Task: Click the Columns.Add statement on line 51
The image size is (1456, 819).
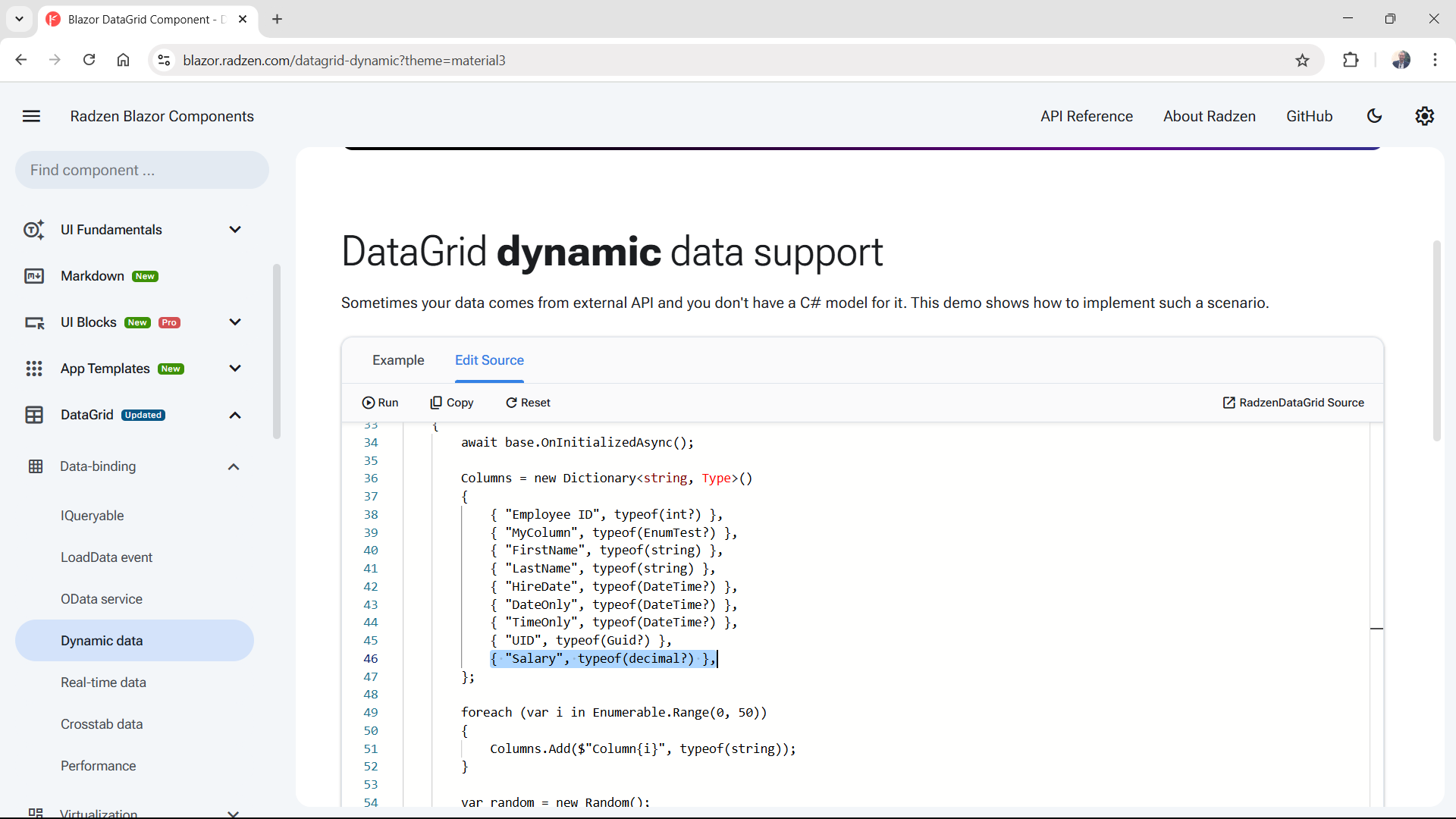Action: [x=642, y=748]
